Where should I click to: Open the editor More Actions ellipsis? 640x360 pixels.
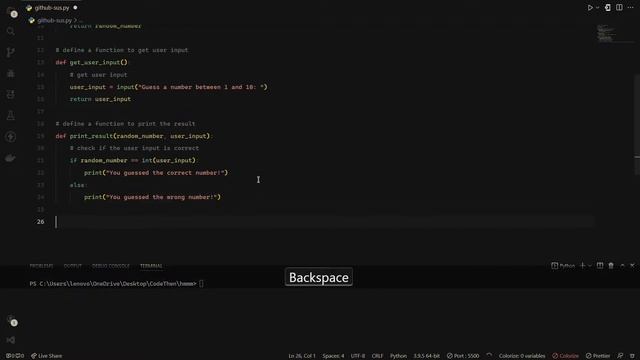tap(631, 8)
